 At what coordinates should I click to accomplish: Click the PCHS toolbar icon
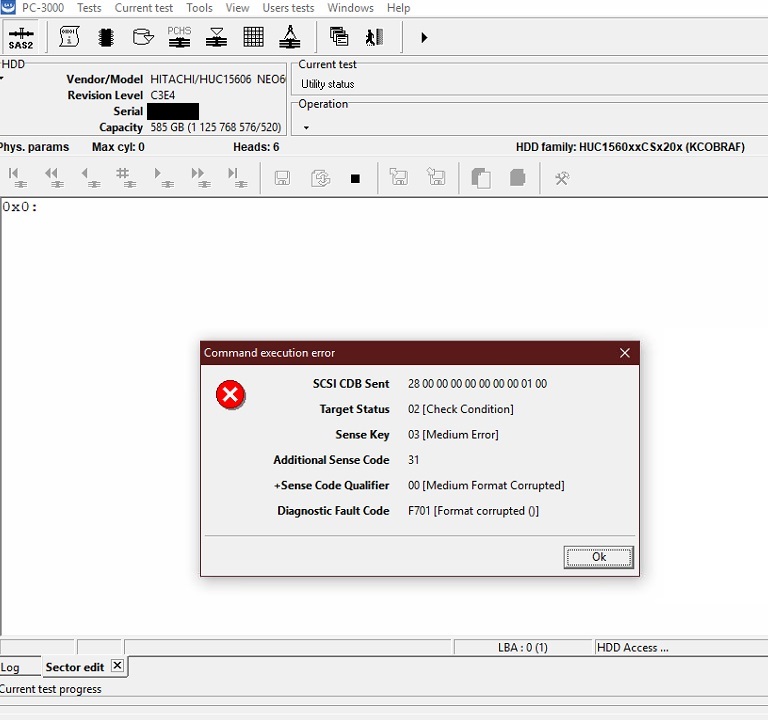[x=179, y=38]
